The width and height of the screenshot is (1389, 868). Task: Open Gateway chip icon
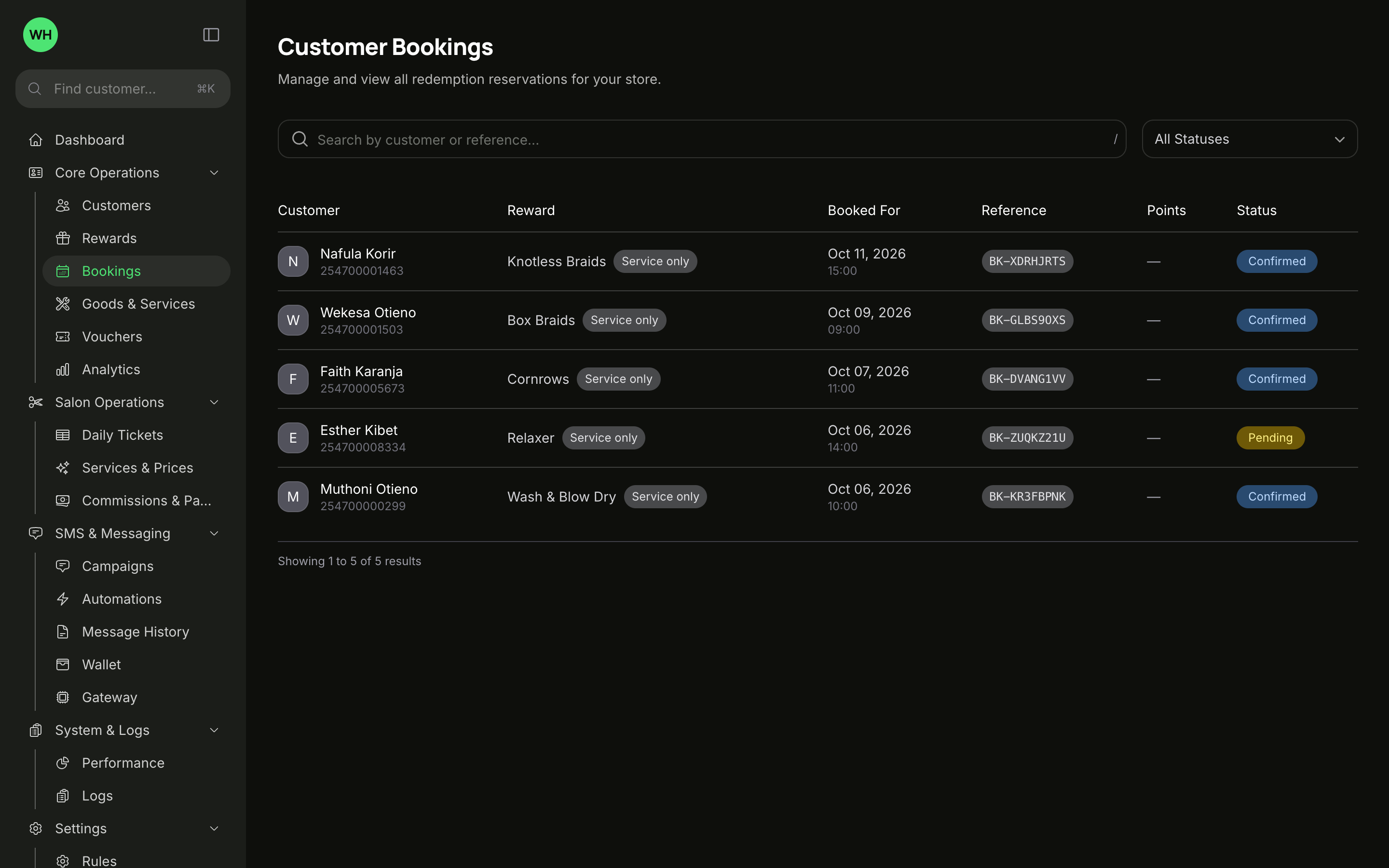click(63, 697)
